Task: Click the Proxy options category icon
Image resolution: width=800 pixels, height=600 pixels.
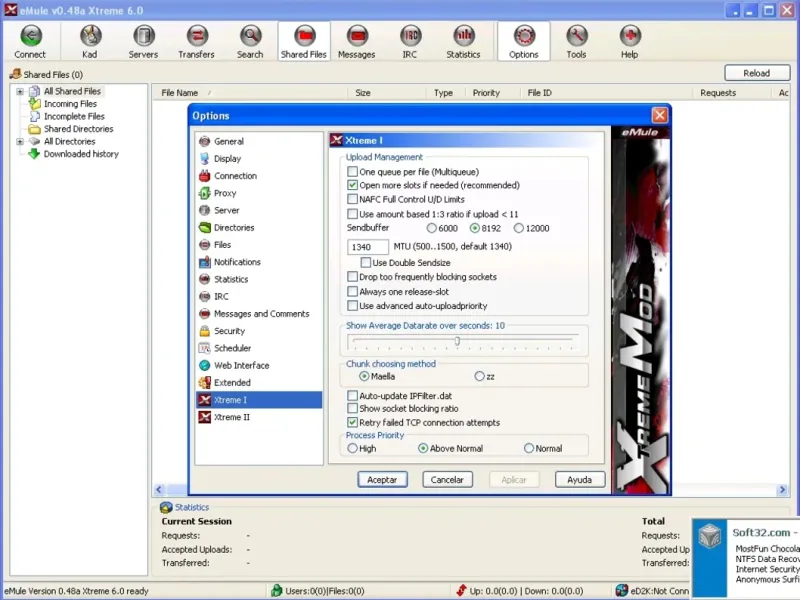Action: pos(205,193)
